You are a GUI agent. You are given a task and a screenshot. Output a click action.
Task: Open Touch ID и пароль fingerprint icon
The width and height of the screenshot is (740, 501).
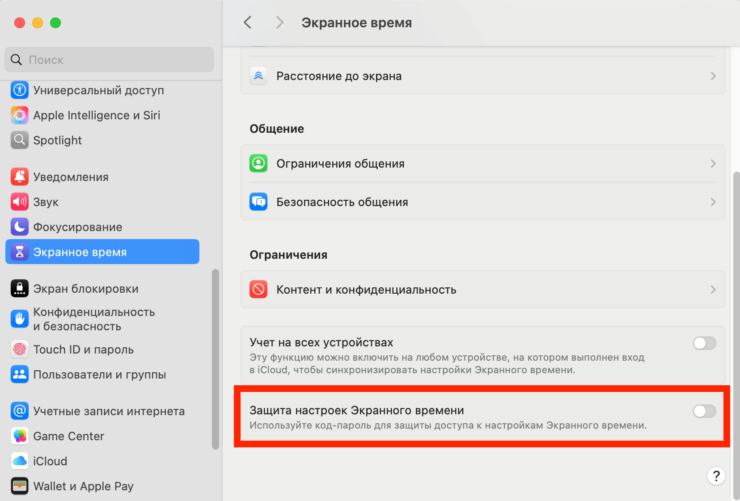[19, 350]
